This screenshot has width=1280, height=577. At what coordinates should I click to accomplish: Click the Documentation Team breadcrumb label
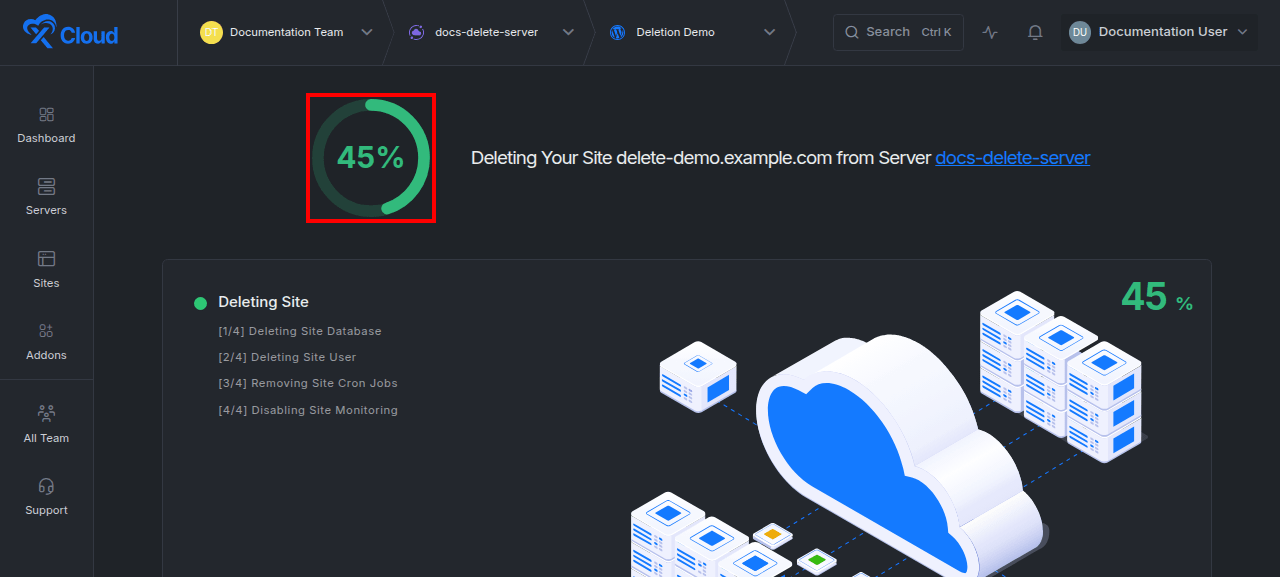pyautogui.click(x=286, y=32)
